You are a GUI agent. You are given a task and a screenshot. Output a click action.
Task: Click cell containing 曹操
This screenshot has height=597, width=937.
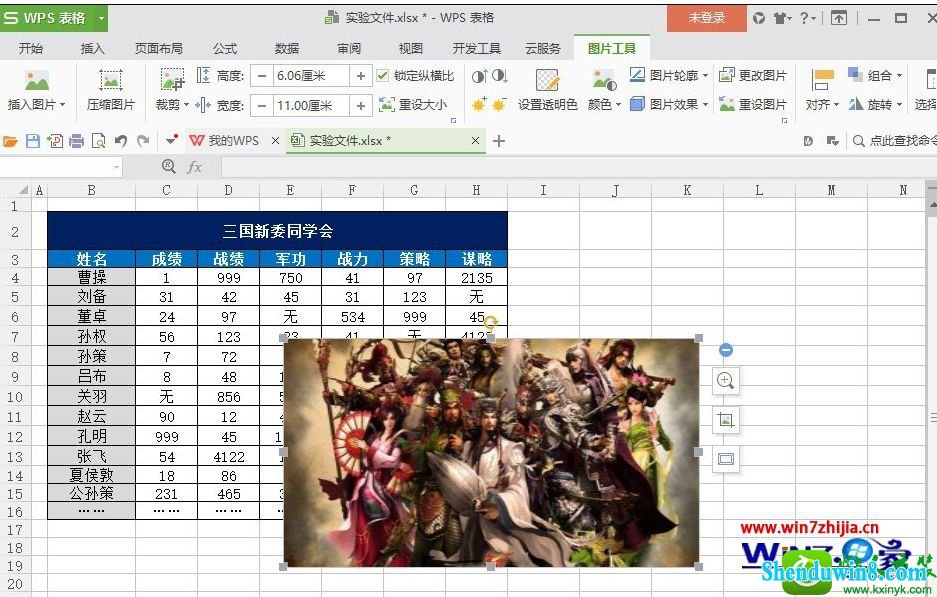click(92, 277)
